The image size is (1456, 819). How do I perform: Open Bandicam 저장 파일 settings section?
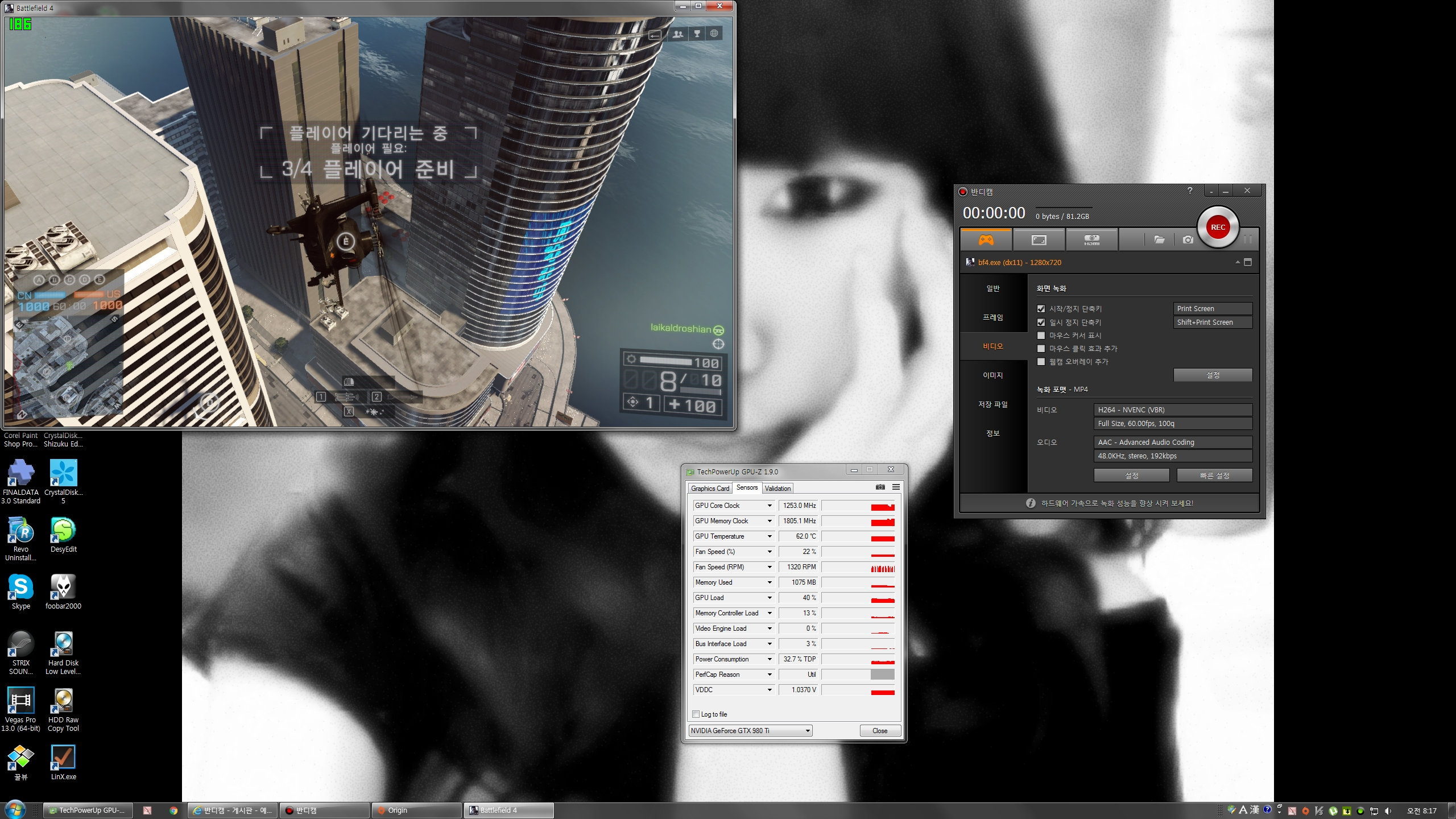click(993, 404)
